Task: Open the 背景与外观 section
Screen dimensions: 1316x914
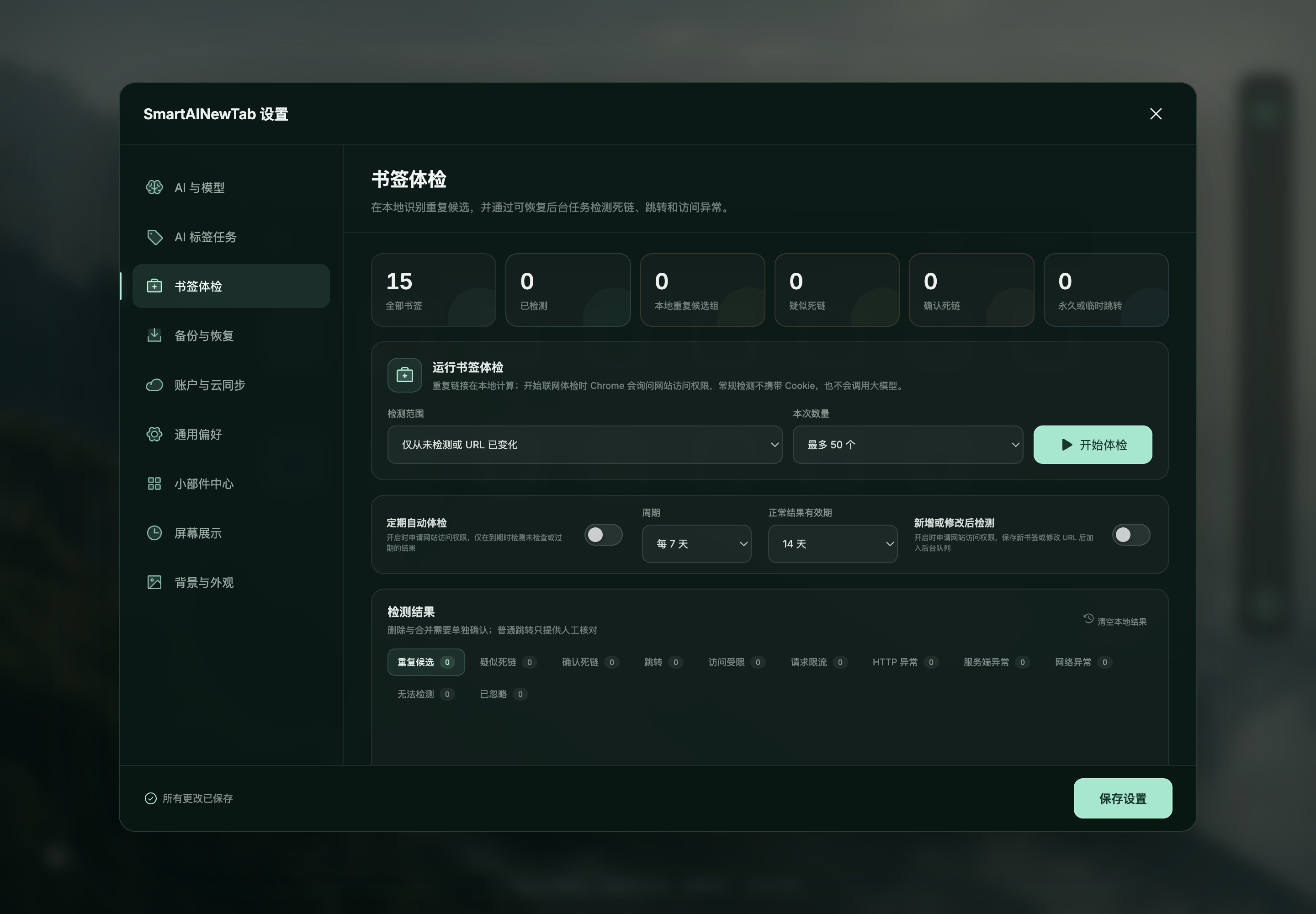Action: (231, 582)
